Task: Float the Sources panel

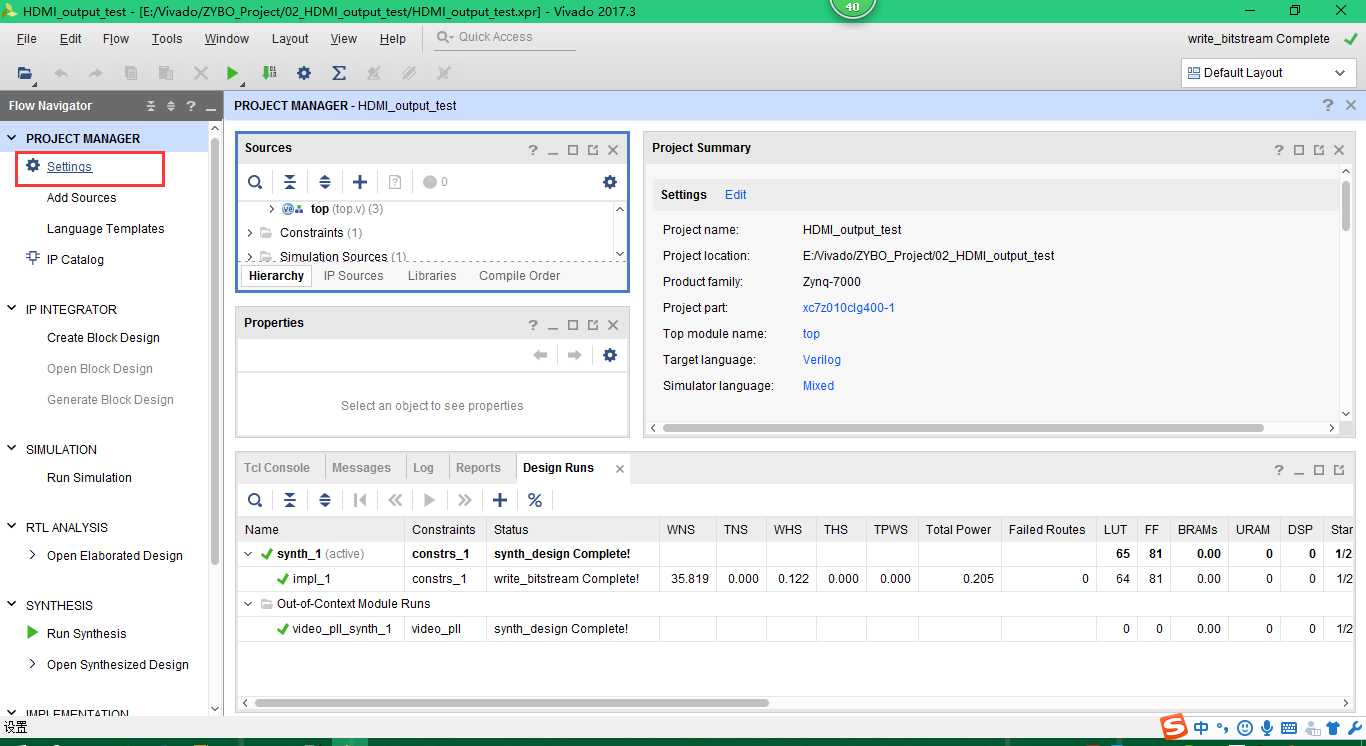Action: (x=593, y=150)
